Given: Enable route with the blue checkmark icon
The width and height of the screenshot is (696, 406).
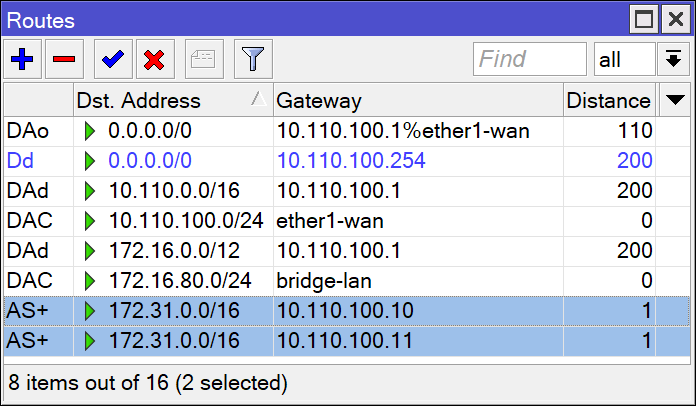Looking at the screenshot, I should coord(113,60).
